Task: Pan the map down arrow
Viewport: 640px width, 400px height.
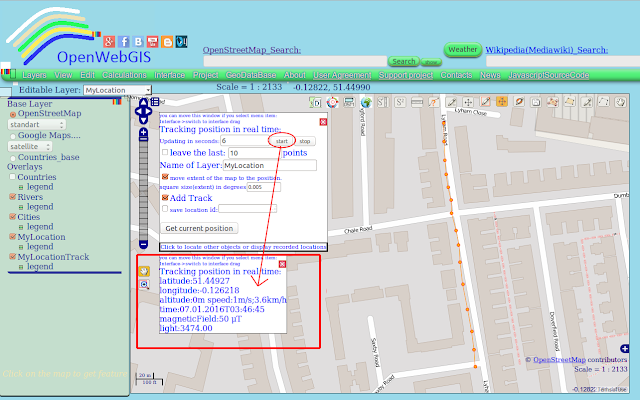Action: [143, 120]
